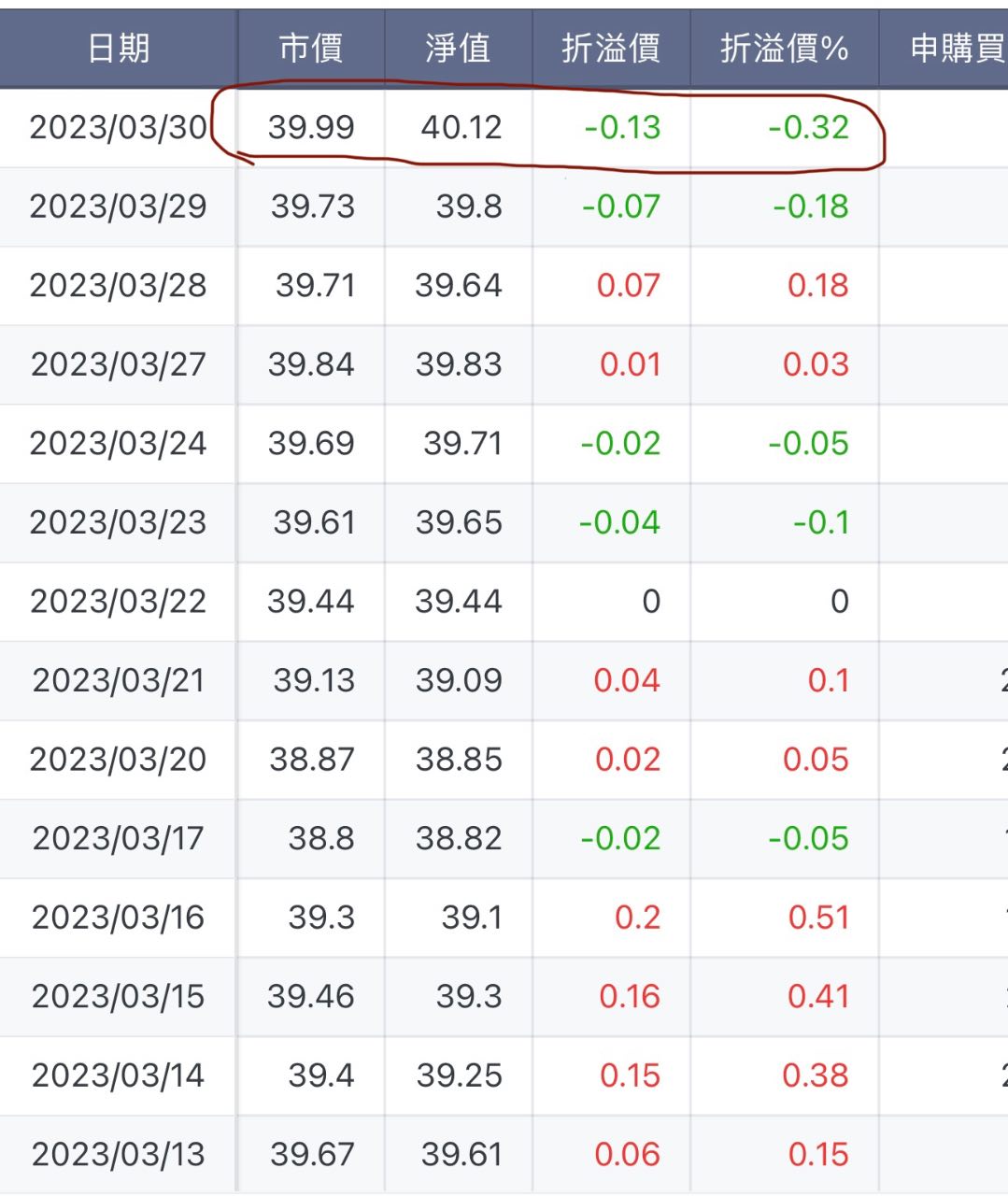Sort by the 市價 column header
The height and width of the screenshot is (1196, 1008).
[x=311, y=48]
